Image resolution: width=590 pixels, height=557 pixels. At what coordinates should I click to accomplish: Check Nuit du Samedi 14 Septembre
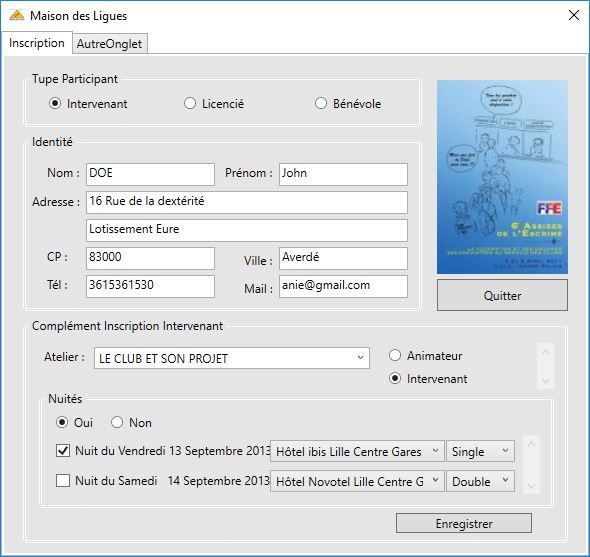[63, 481]
